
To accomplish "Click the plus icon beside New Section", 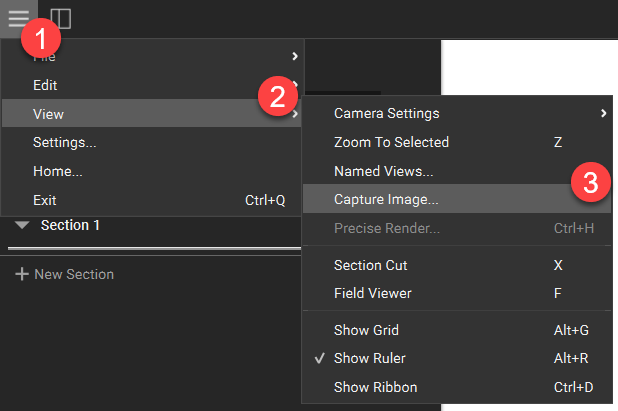I will pyautogui.click(x=22, y=274).
